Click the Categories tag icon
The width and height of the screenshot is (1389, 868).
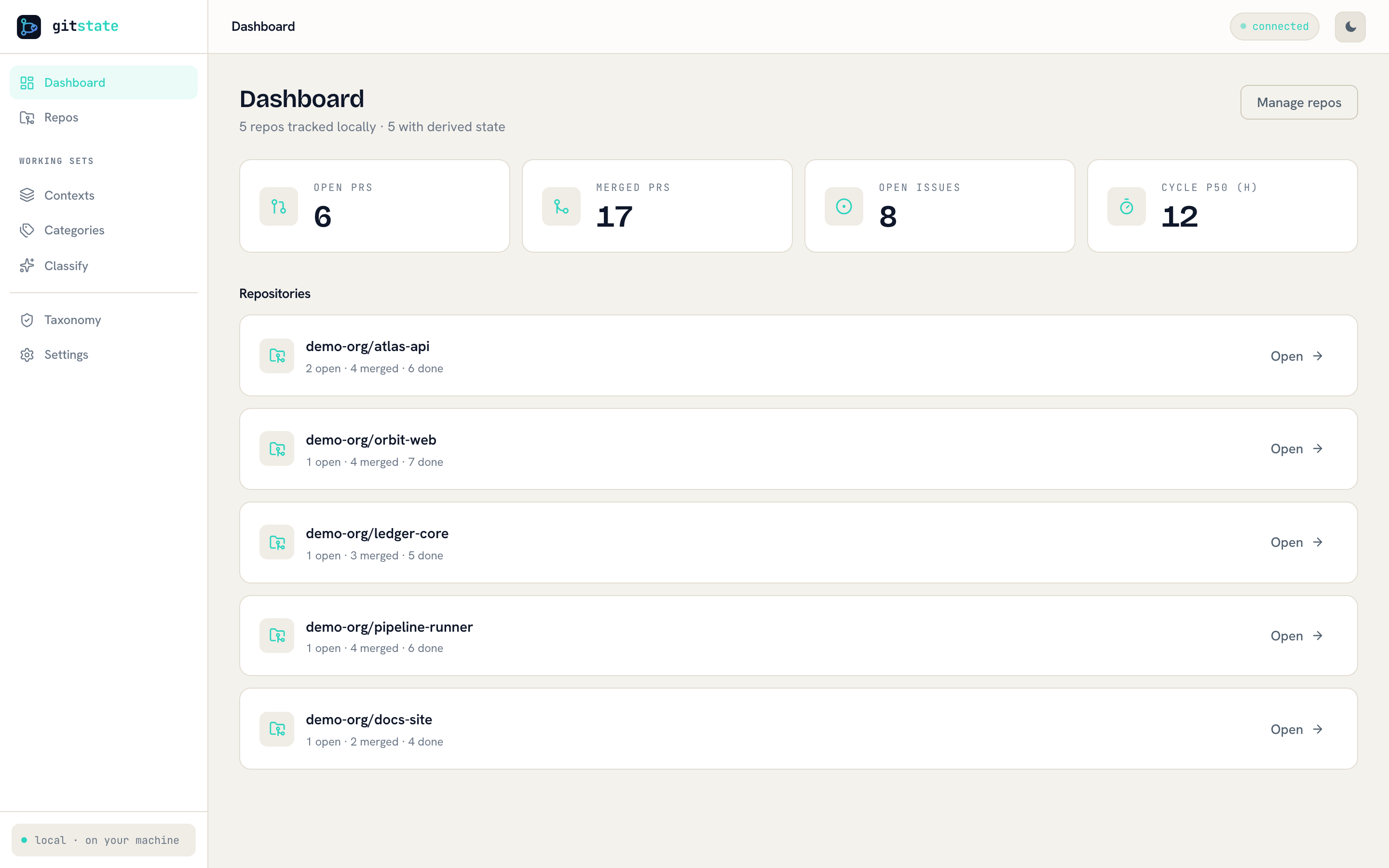click(27, 230)
